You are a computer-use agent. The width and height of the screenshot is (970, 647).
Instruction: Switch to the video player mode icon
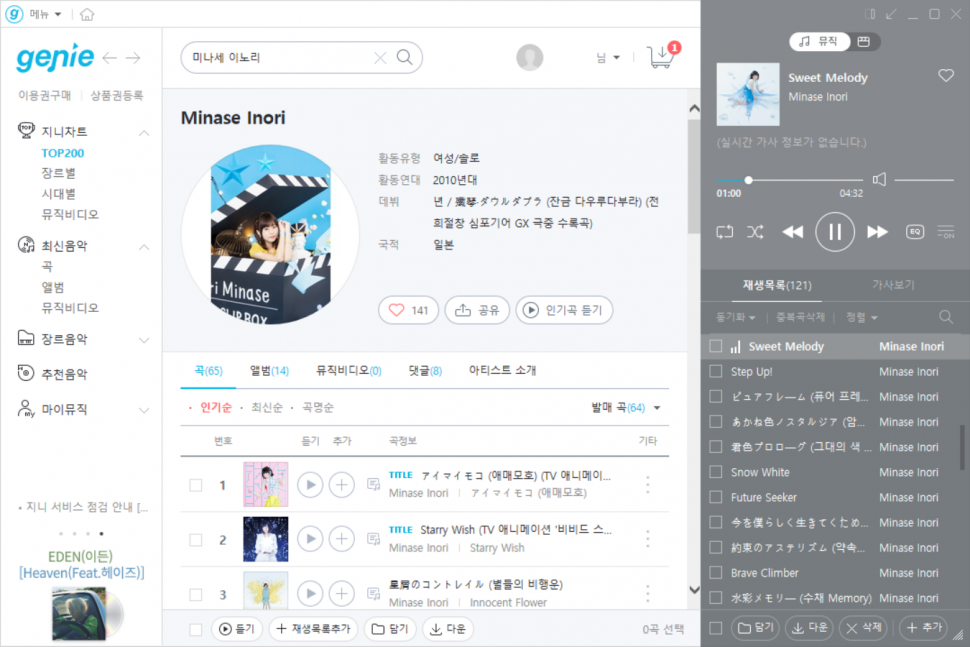pos(864,41)
